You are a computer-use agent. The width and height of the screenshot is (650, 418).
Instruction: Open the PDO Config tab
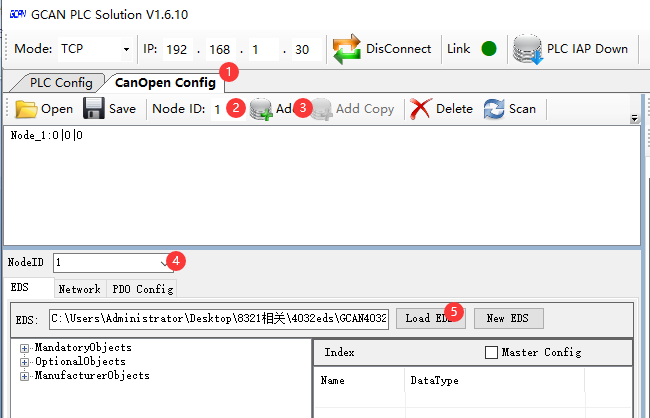tap(141, 289)
